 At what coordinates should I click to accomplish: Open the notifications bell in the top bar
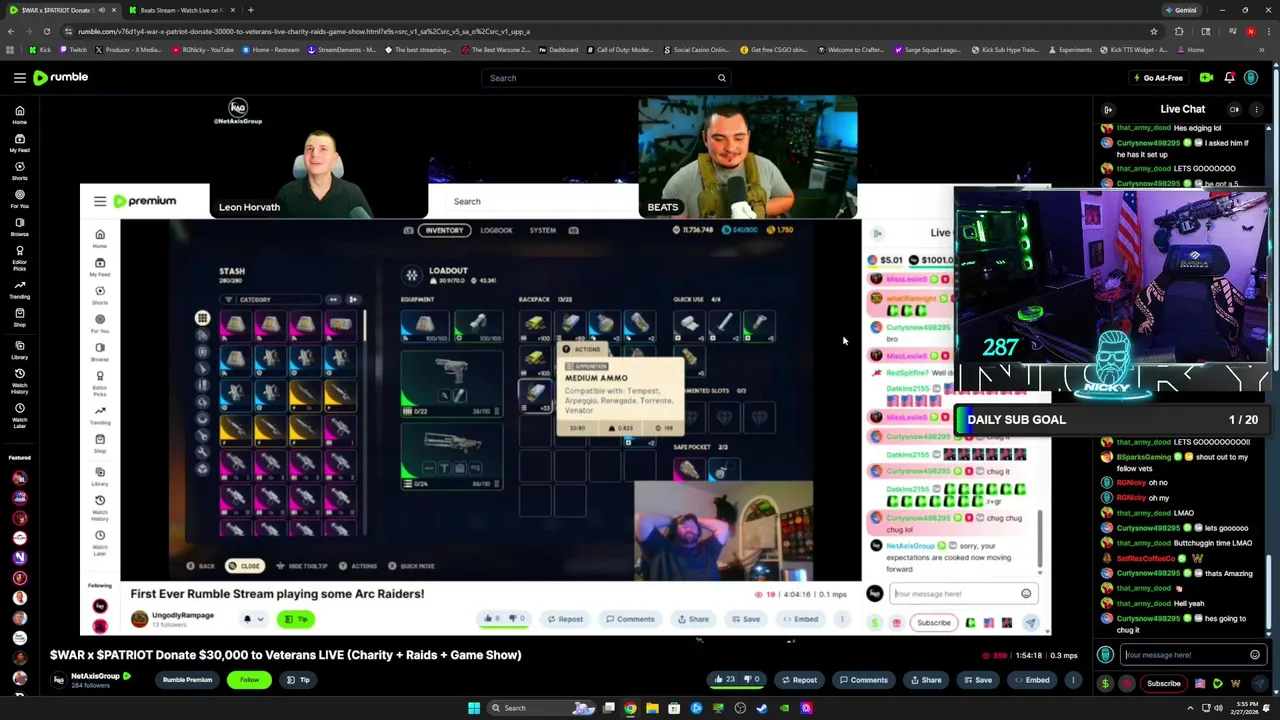pos(1229,77)
